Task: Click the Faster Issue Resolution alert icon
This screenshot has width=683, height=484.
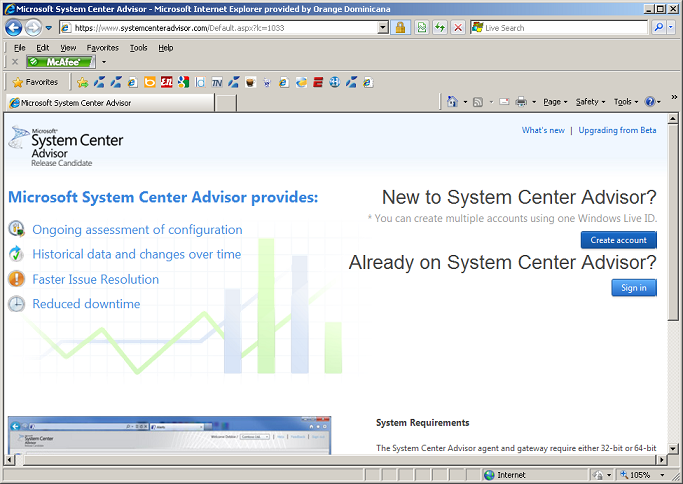Action: coord(17,279)
